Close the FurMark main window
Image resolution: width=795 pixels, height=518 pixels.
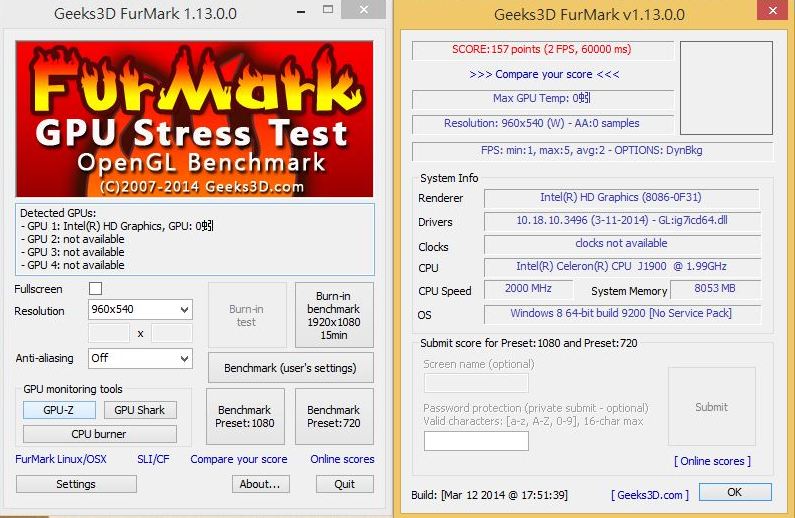(364, 10)
